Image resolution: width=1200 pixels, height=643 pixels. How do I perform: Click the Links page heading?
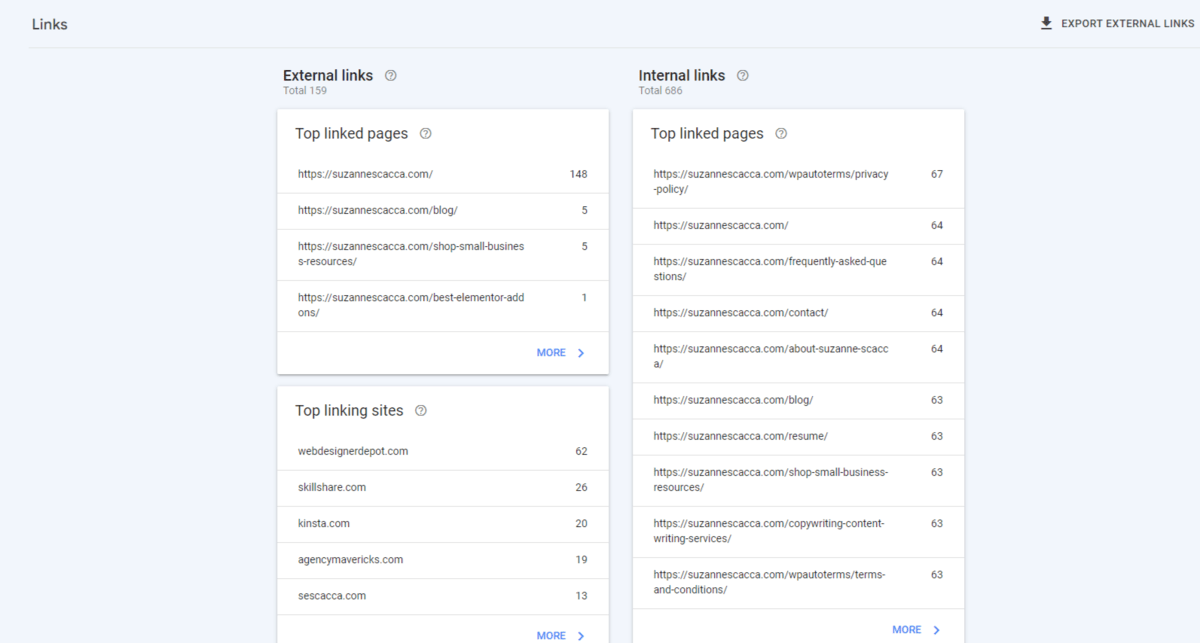point(49,23)
